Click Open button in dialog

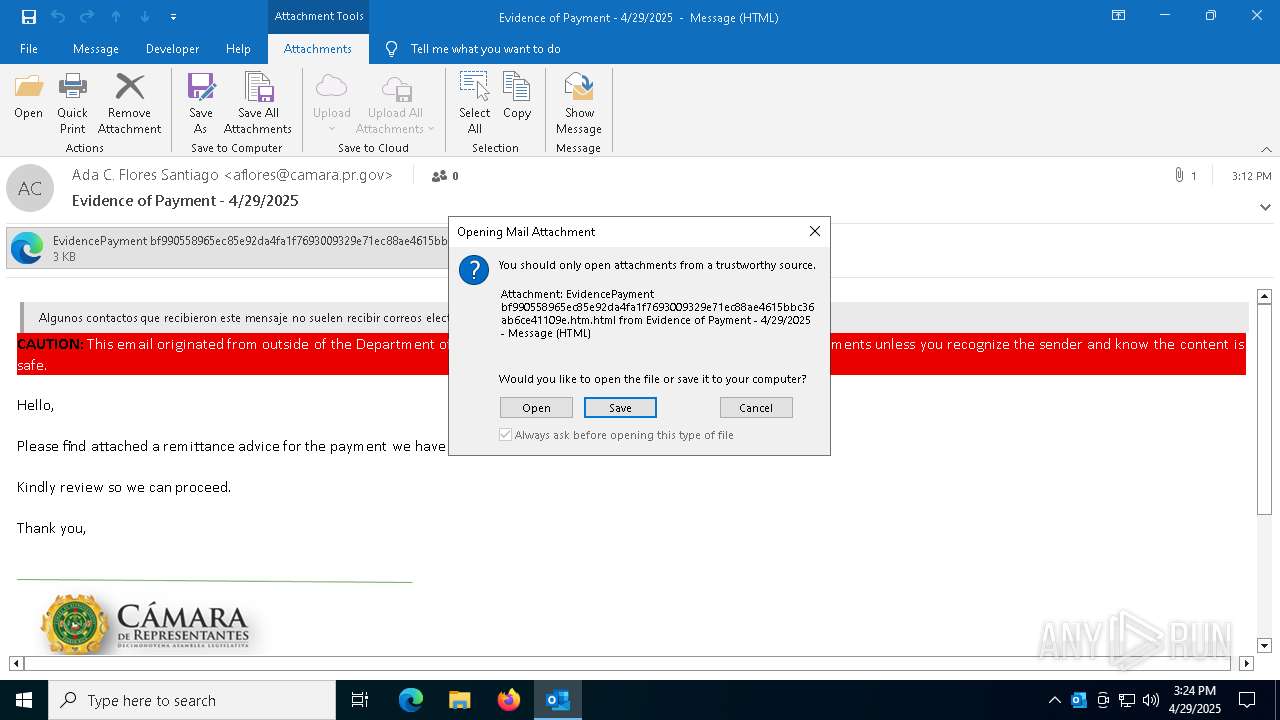(536, 408)
